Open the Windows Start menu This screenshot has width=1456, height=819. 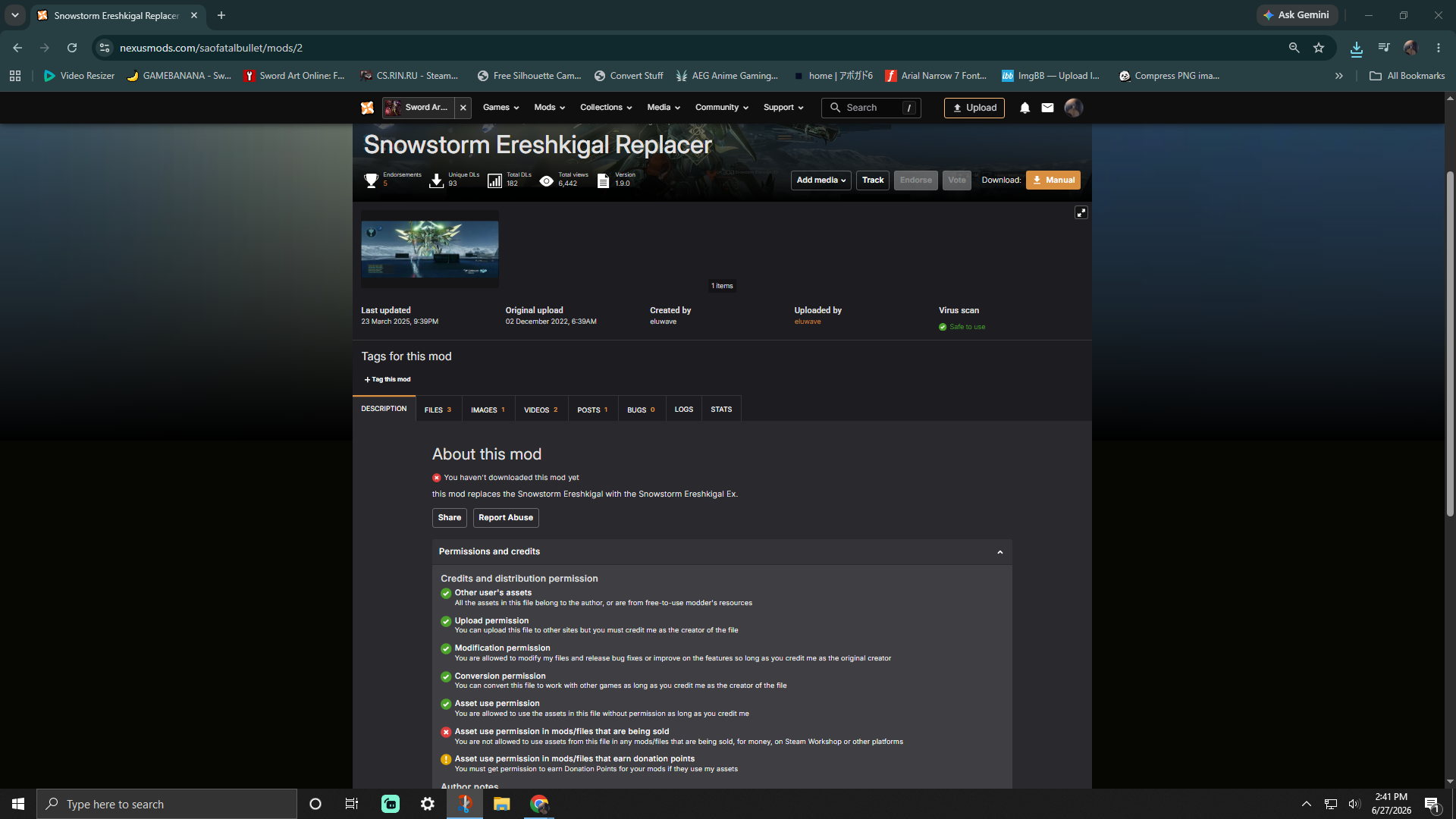click(x=18, y=804)
